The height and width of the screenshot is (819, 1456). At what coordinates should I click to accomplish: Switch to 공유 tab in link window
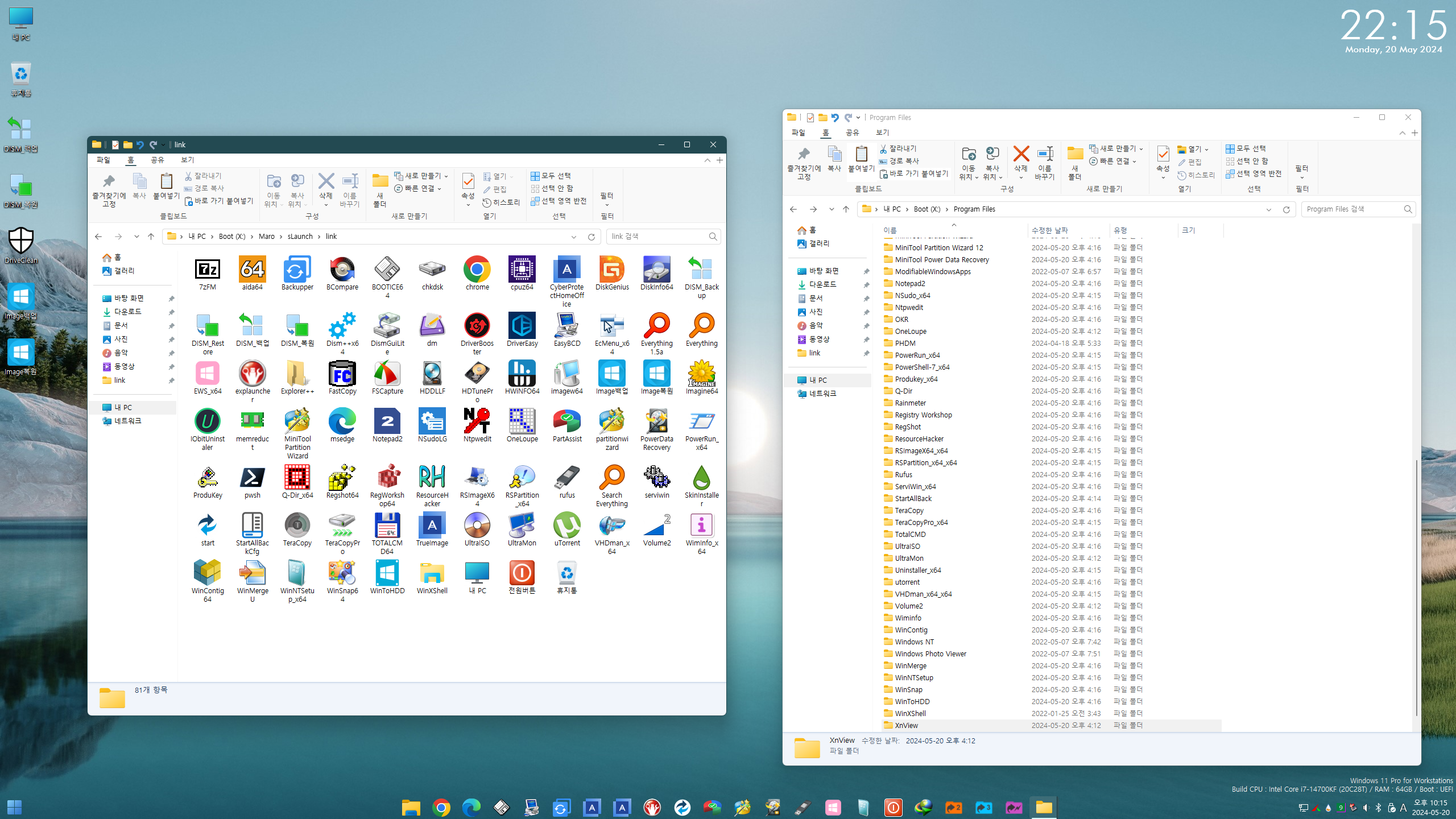tap(158, 160)
